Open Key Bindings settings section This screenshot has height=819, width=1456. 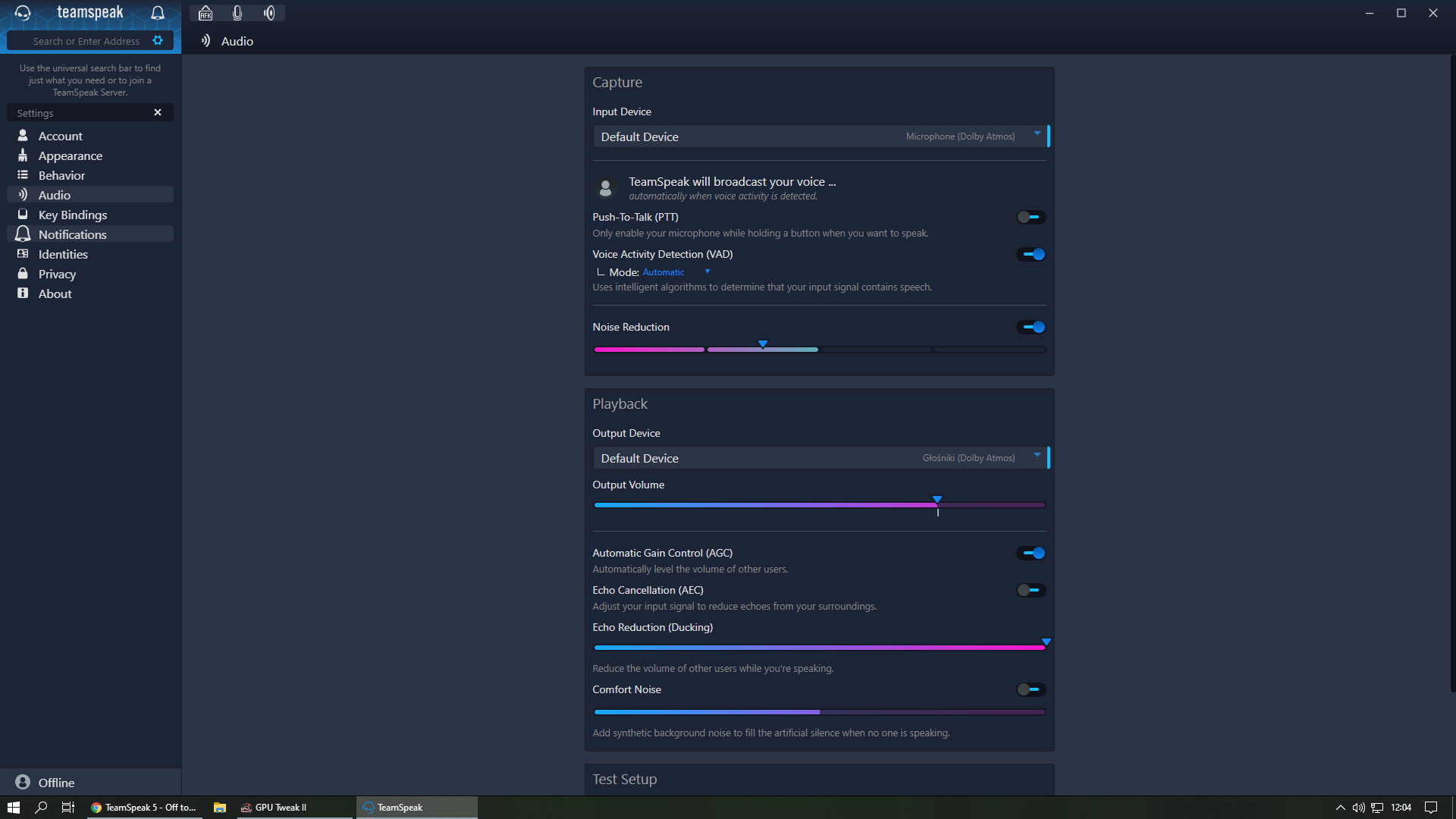73,215
